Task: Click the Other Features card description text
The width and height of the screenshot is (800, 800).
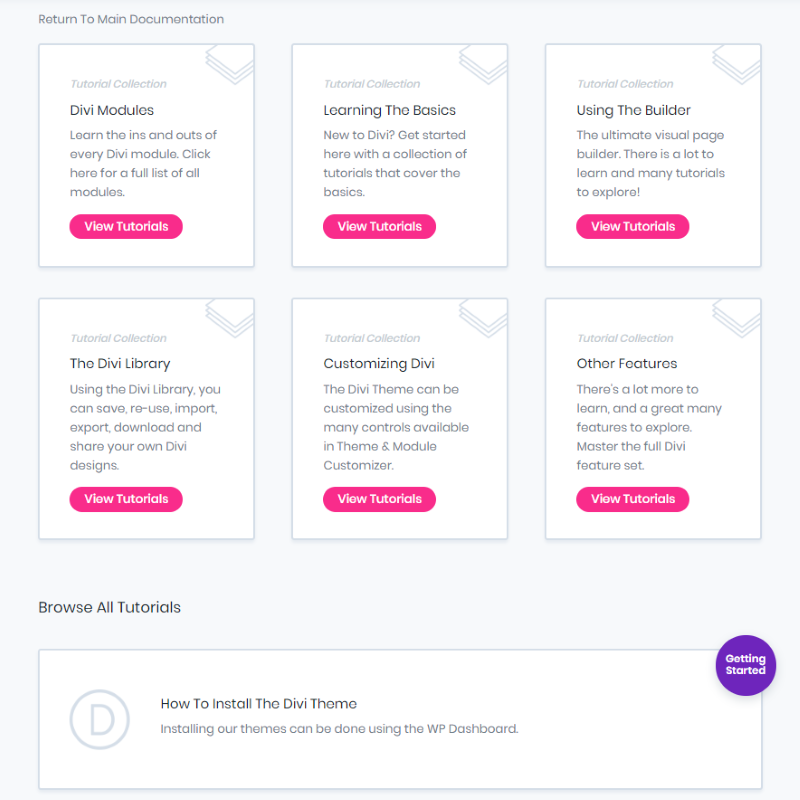Action: pos(649,427)
